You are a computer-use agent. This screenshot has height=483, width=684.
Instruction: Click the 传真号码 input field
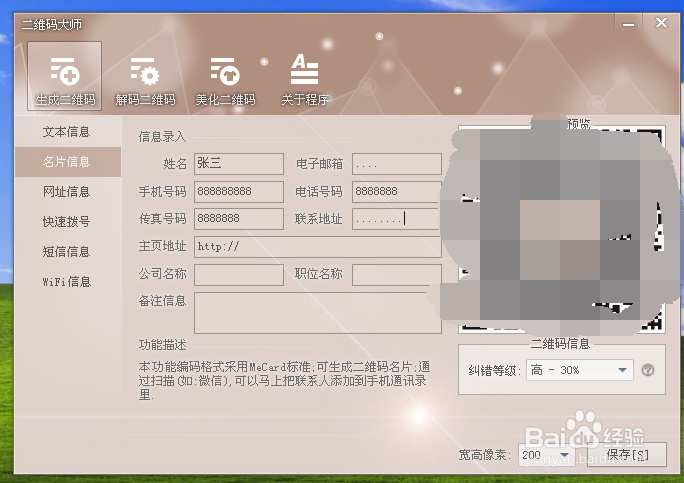click(239, 219)
